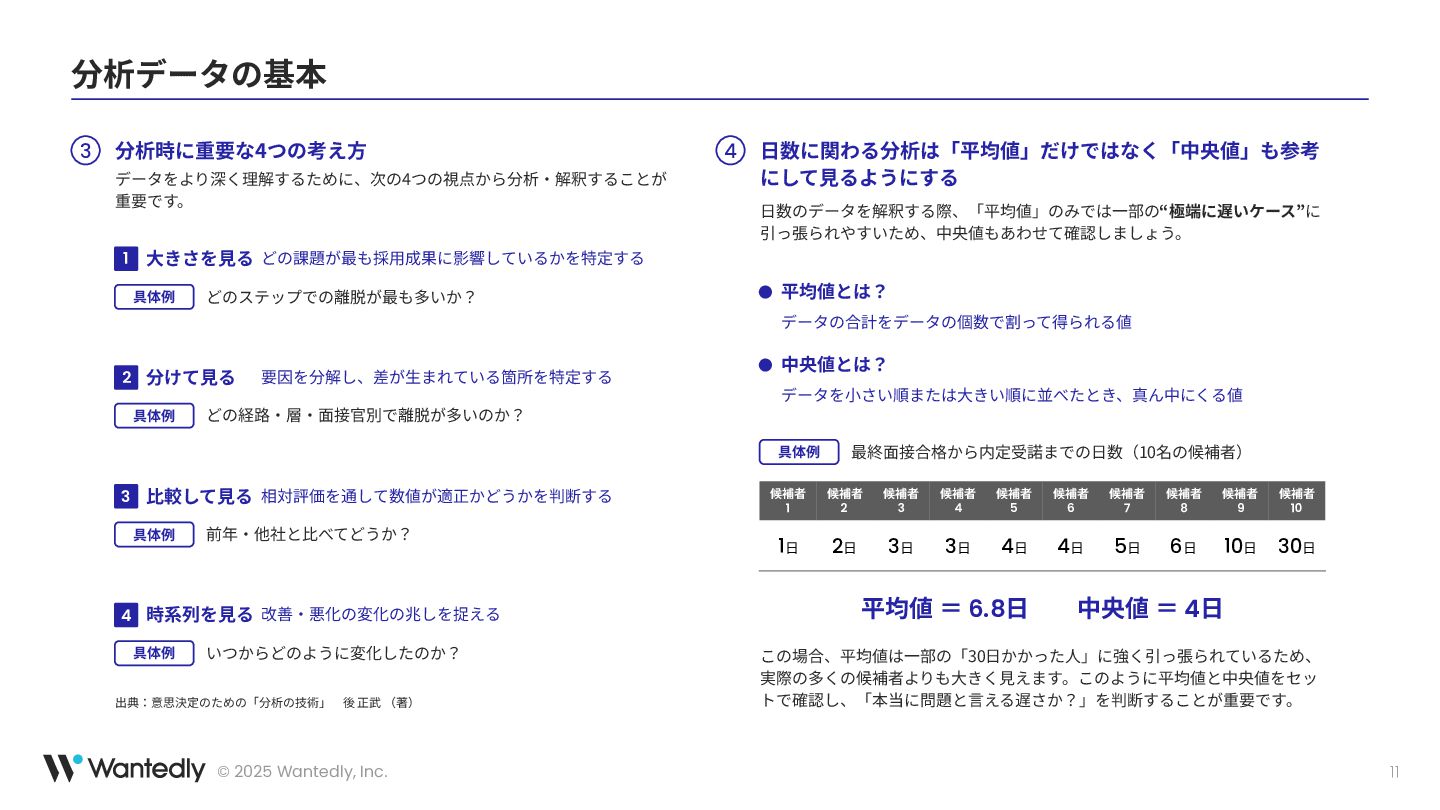Viewport: 1440px width, 810px height.
Task: Click the table header 候補者 10
Action: click(1297, 501)
